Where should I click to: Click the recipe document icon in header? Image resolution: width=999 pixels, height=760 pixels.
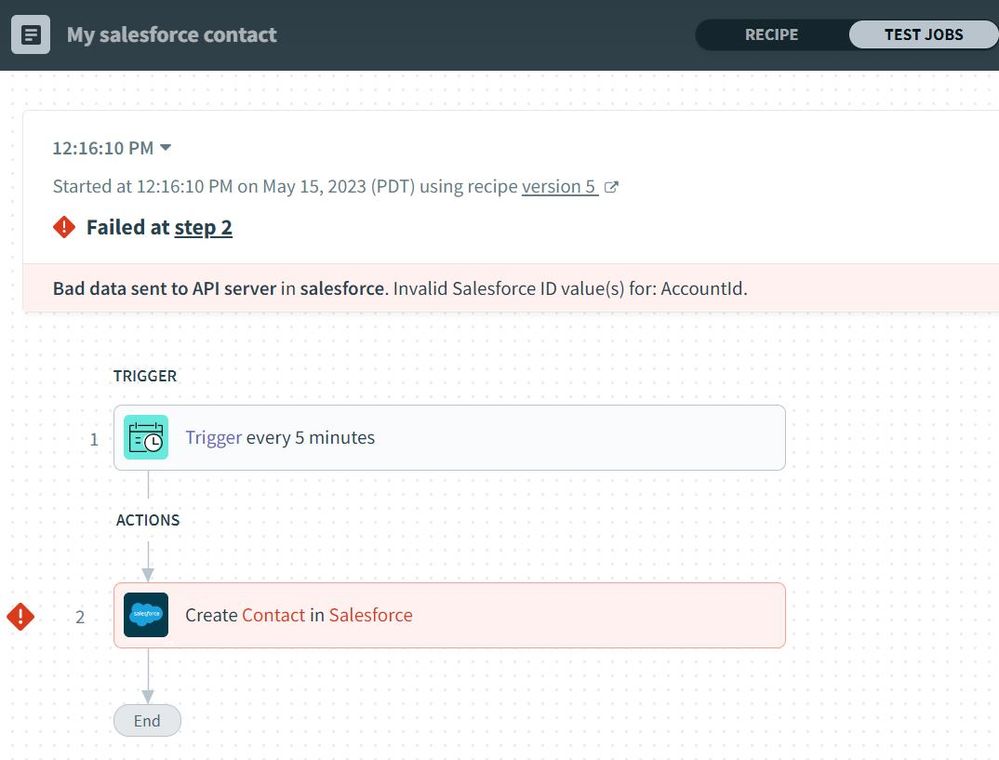31,35
